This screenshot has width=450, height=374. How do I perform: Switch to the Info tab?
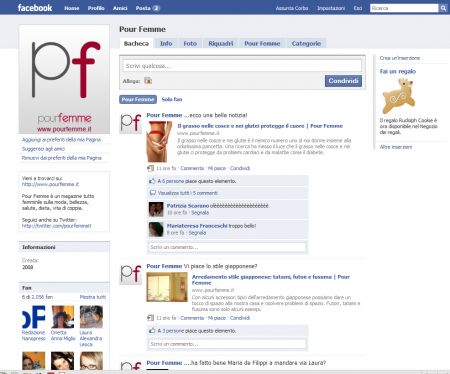166,43
